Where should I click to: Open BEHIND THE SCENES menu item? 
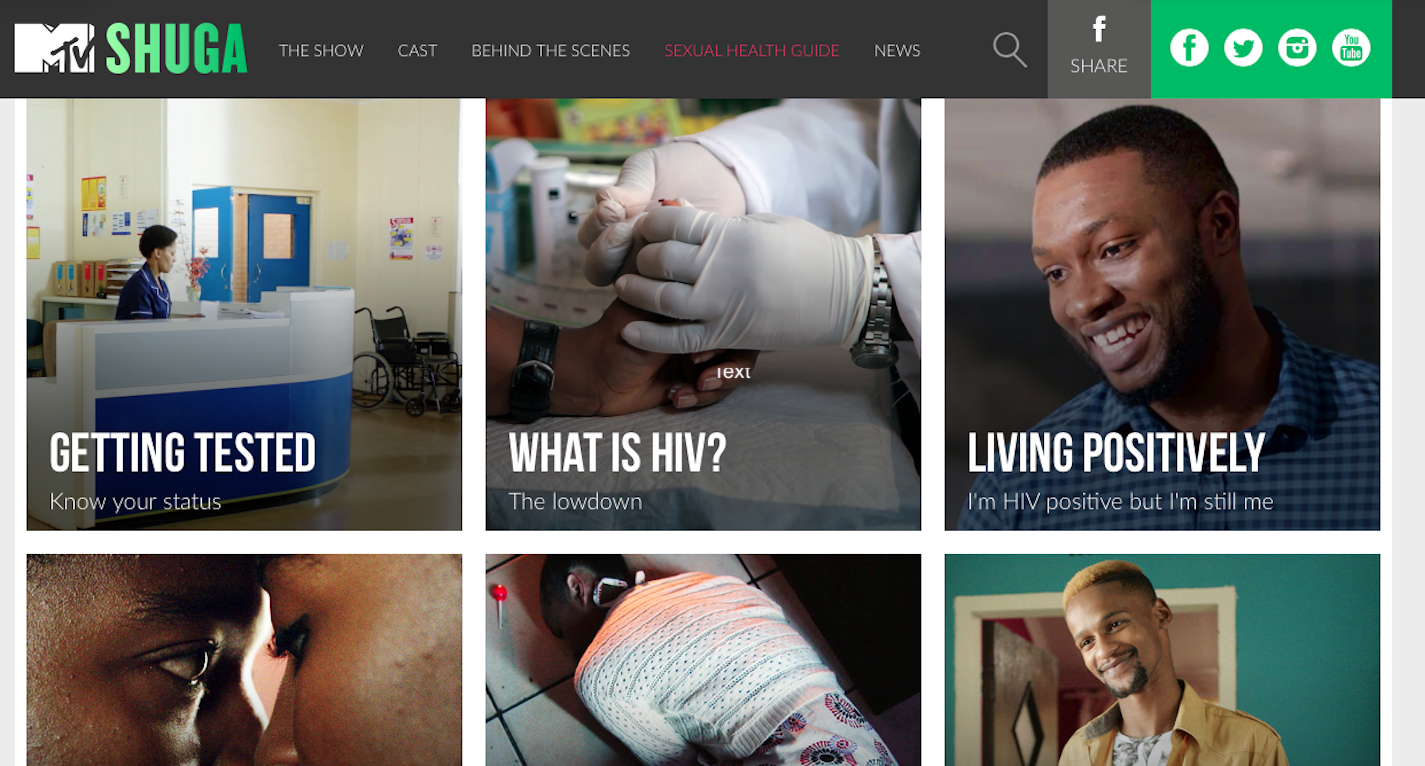coord(551,50)
